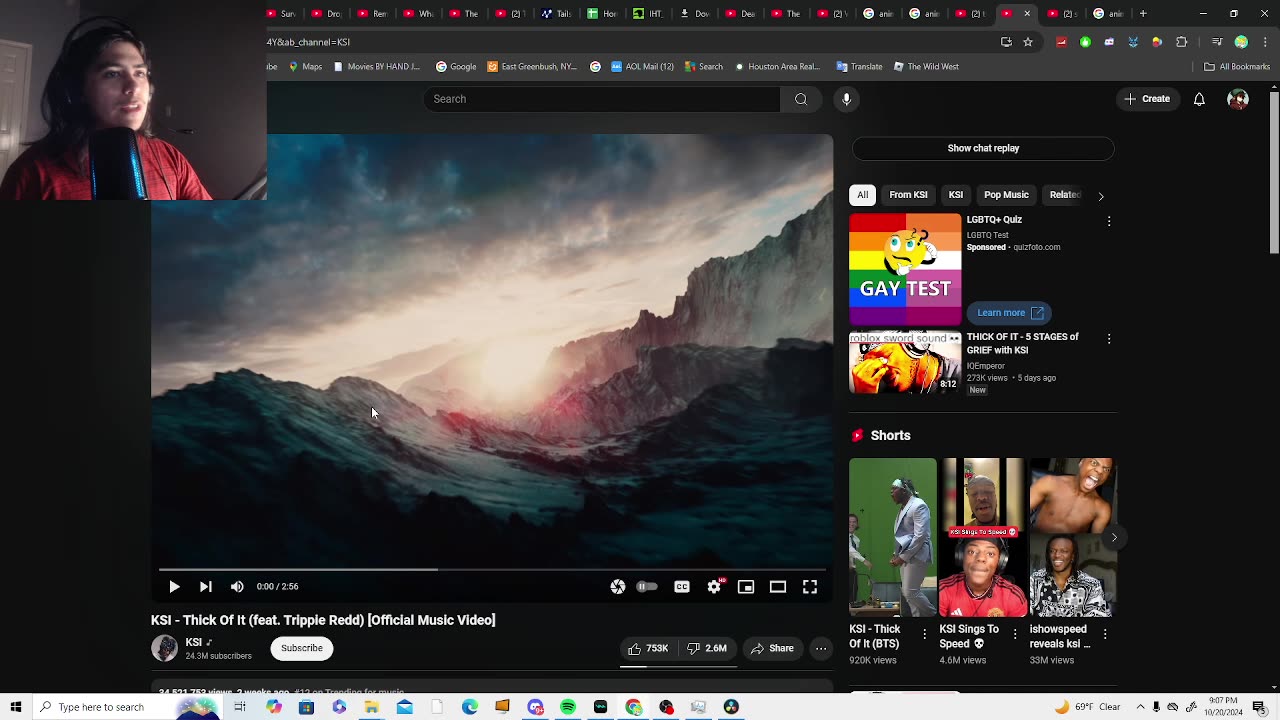Open options for ishowspeed reveals ksi short
This screenshot has height=720, width=1280.
click(1105, 634)
